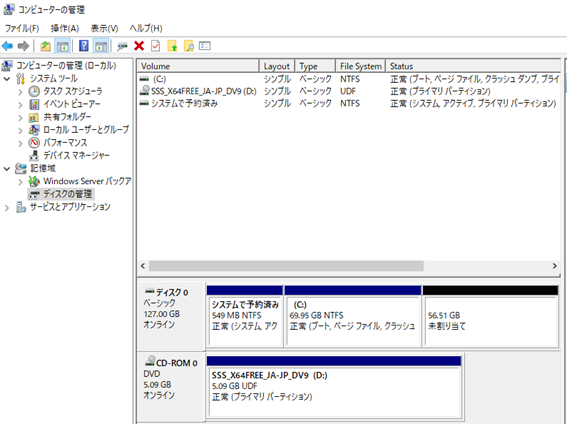
Task: Expand the サービスとアプリケーション node
Action: click(x=7, y=207)
